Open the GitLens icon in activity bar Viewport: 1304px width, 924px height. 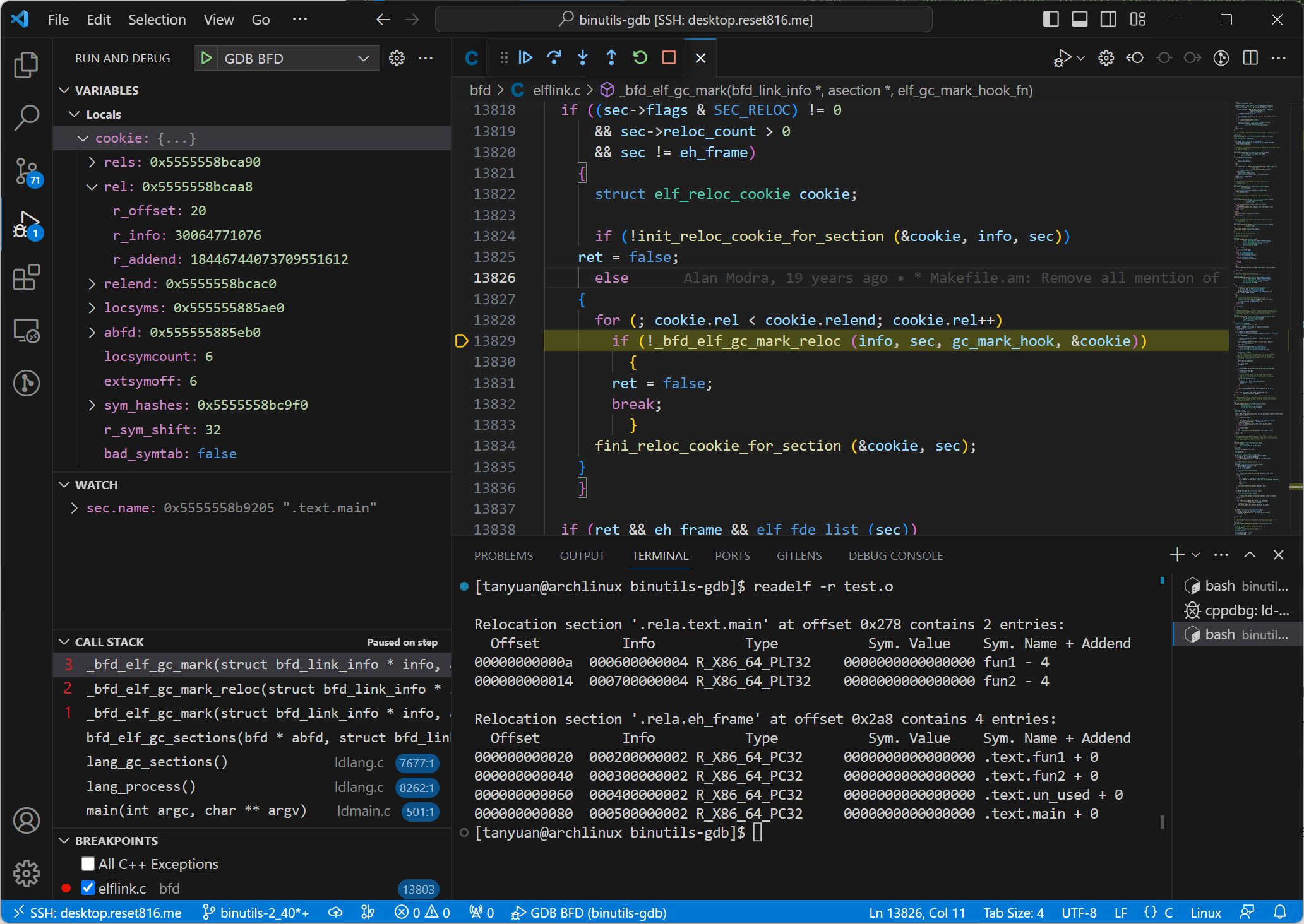pyautogui.click(x=26, y=382)
